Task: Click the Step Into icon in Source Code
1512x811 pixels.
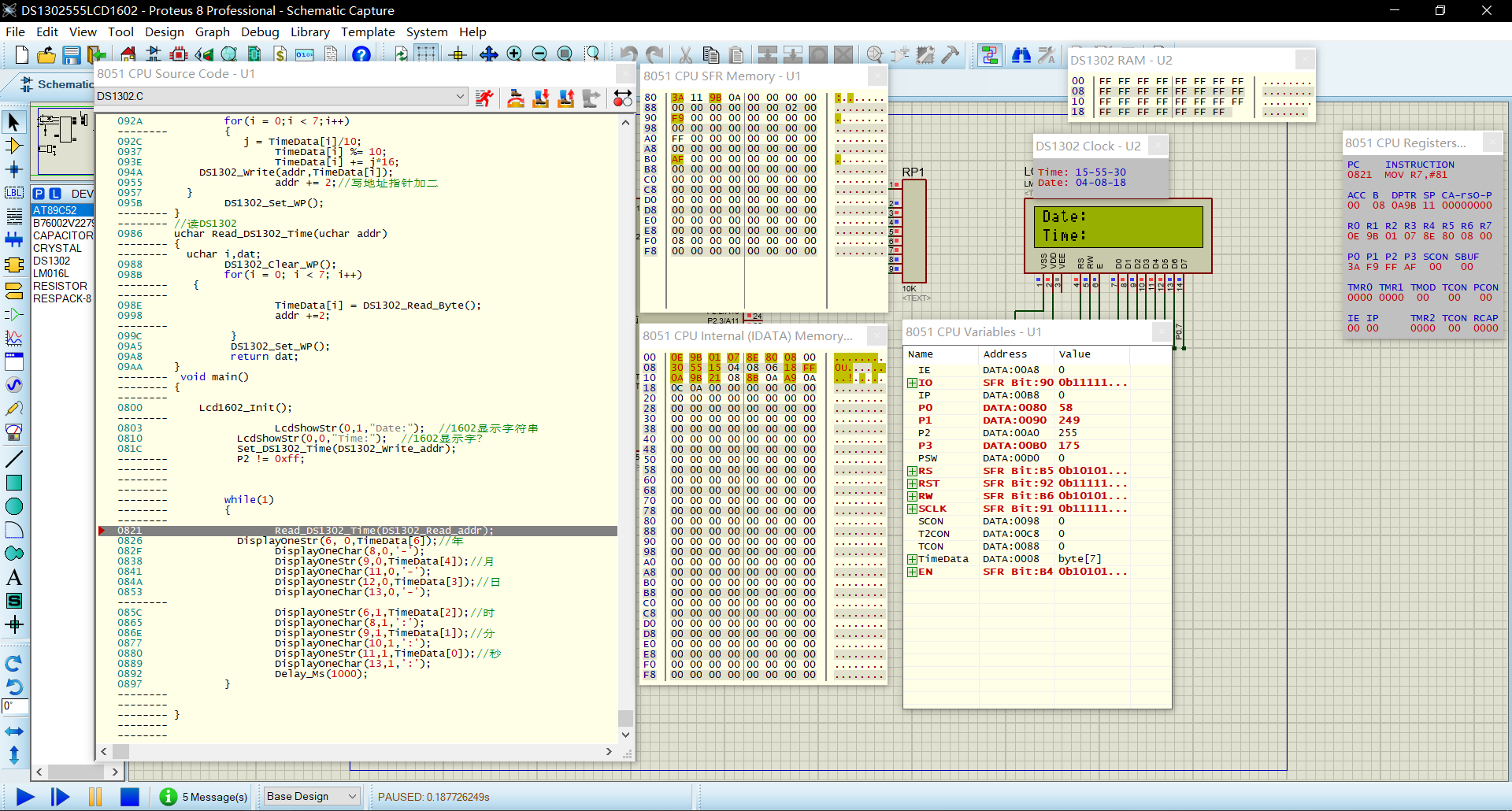Action: (x=541, y=98)
